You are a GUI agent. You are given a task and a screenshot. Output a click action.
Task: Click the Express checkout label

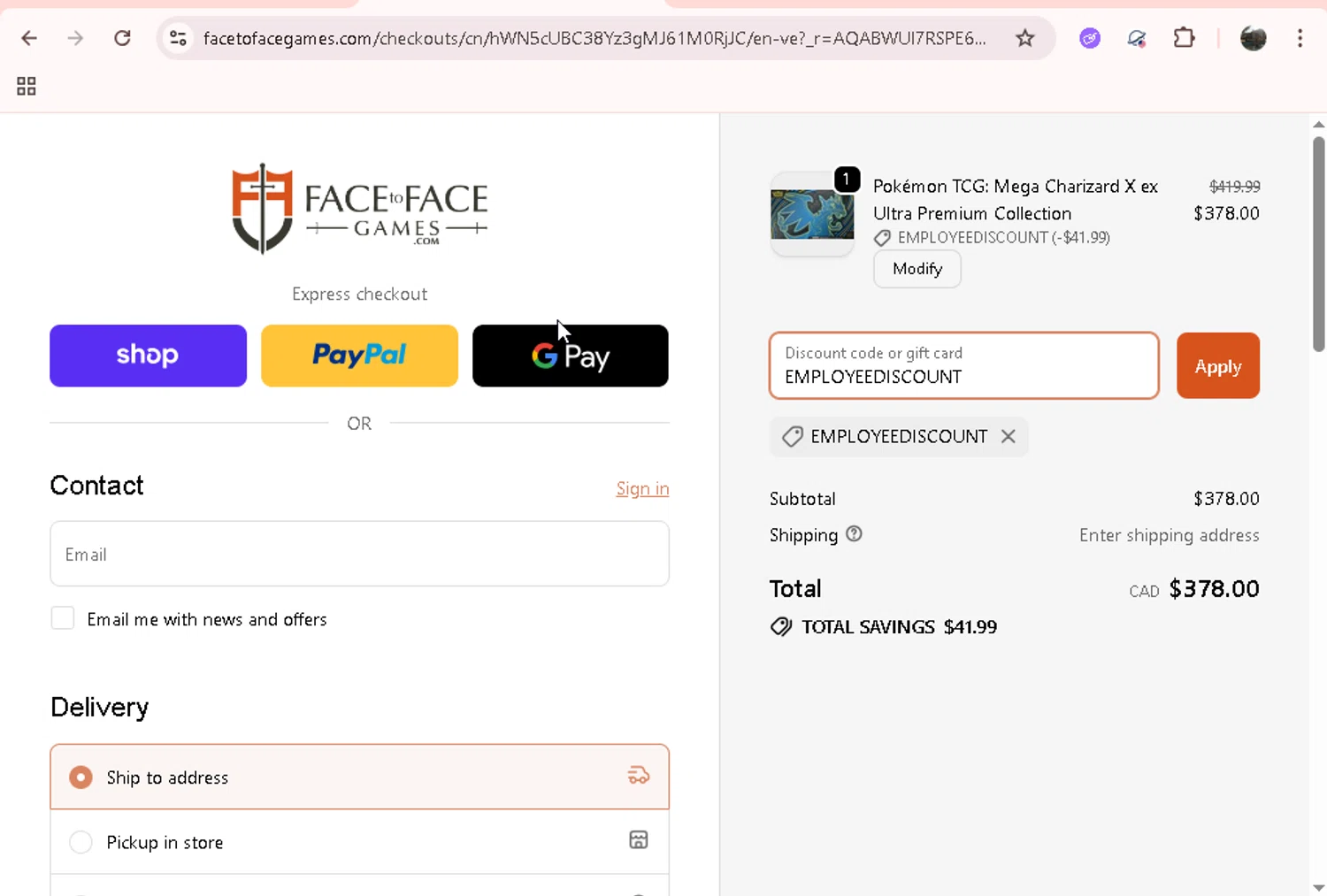click(x=359, y=294)
